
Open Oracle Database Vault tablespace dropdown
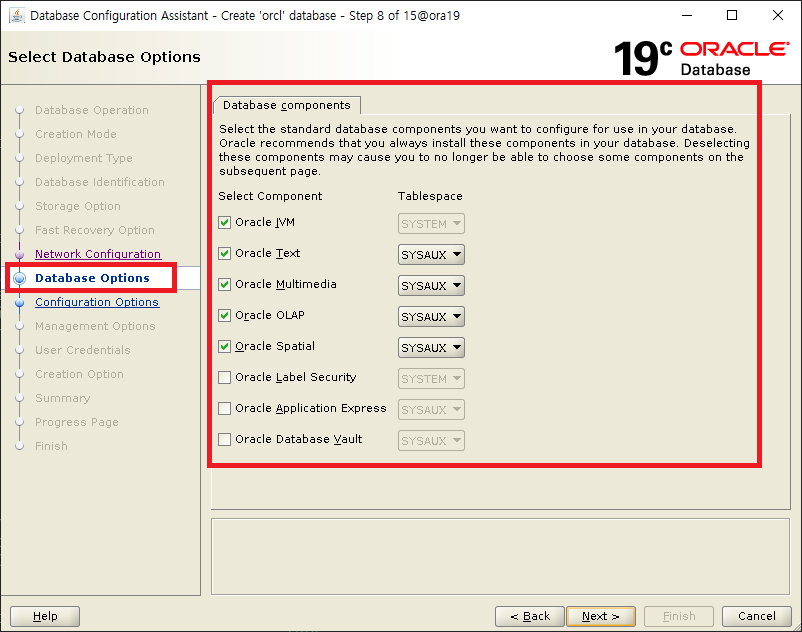(x=431, y=440)
